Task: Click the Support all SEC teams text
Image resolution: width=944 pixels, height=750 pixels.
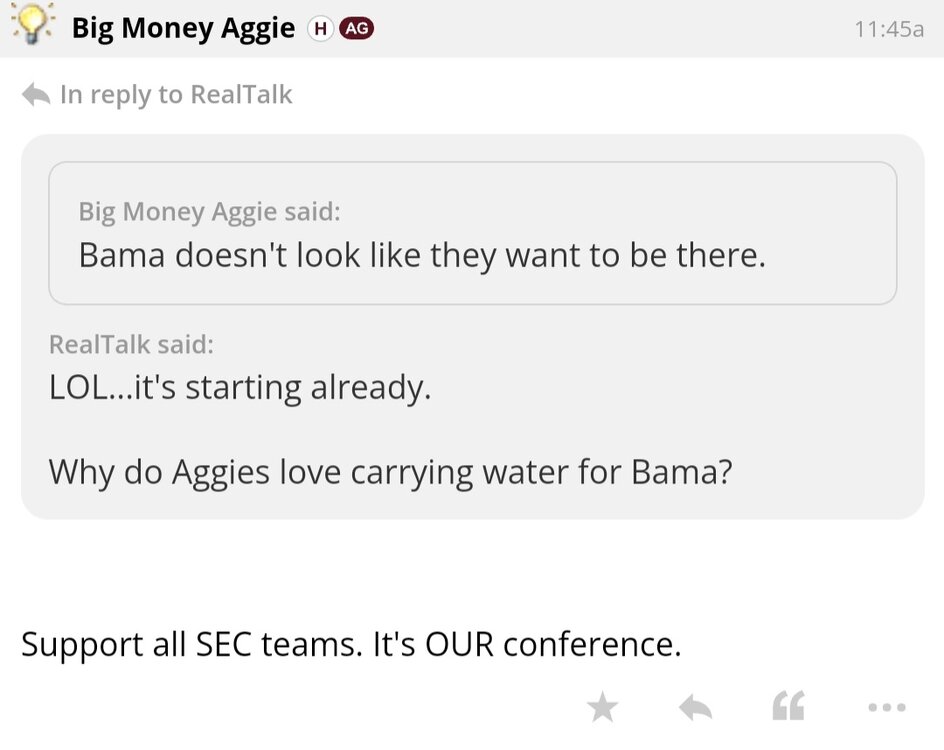Action: [x=351, y=644]
